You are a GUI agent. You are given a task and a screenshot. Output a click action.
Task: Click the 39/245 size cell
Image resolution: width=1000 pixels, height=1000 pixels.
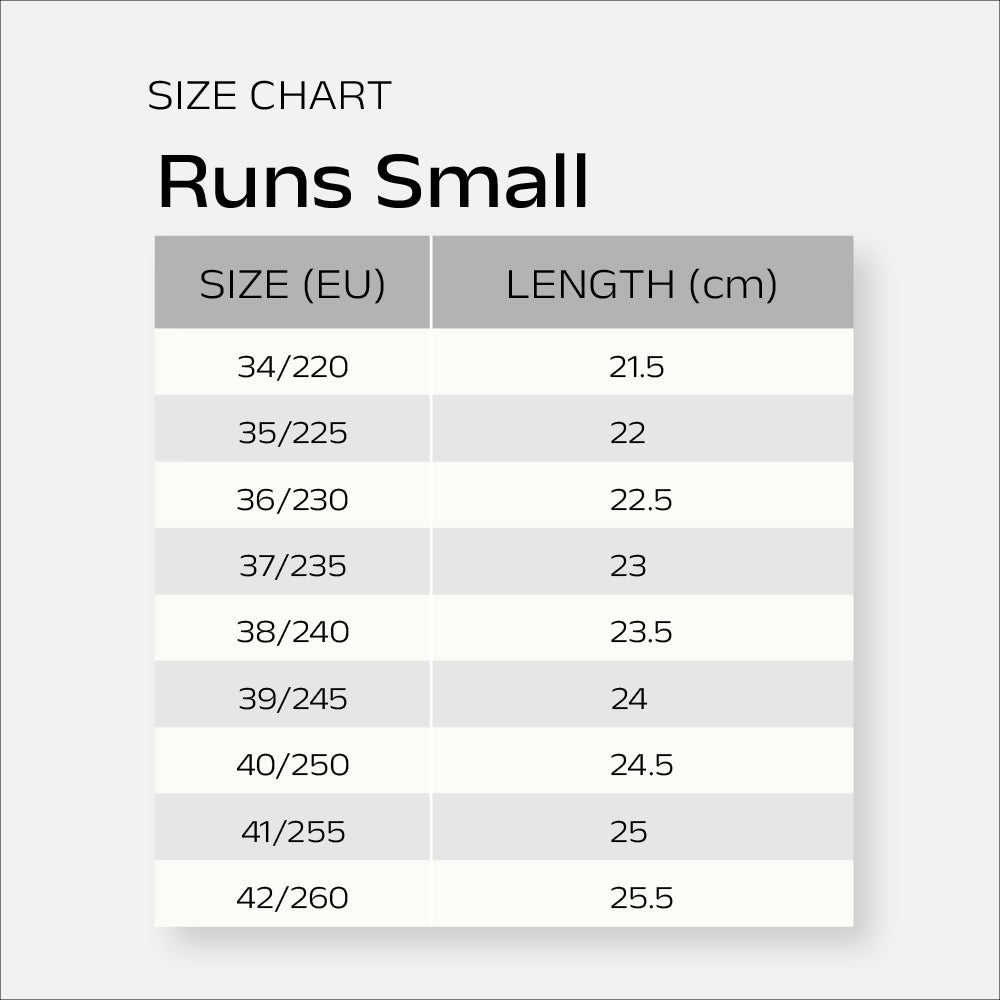click(x=292, y=699)
